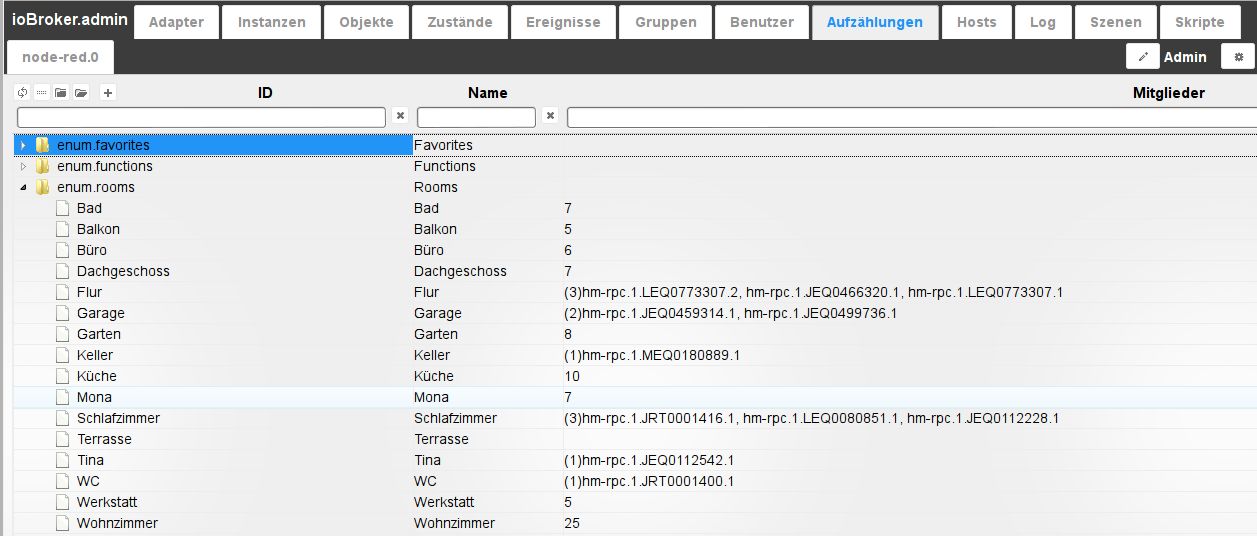Image resolution: width=1257 pixels, height=536 pixels.
Task: Open the node-red.0 tab
Action: click(60, 57)
